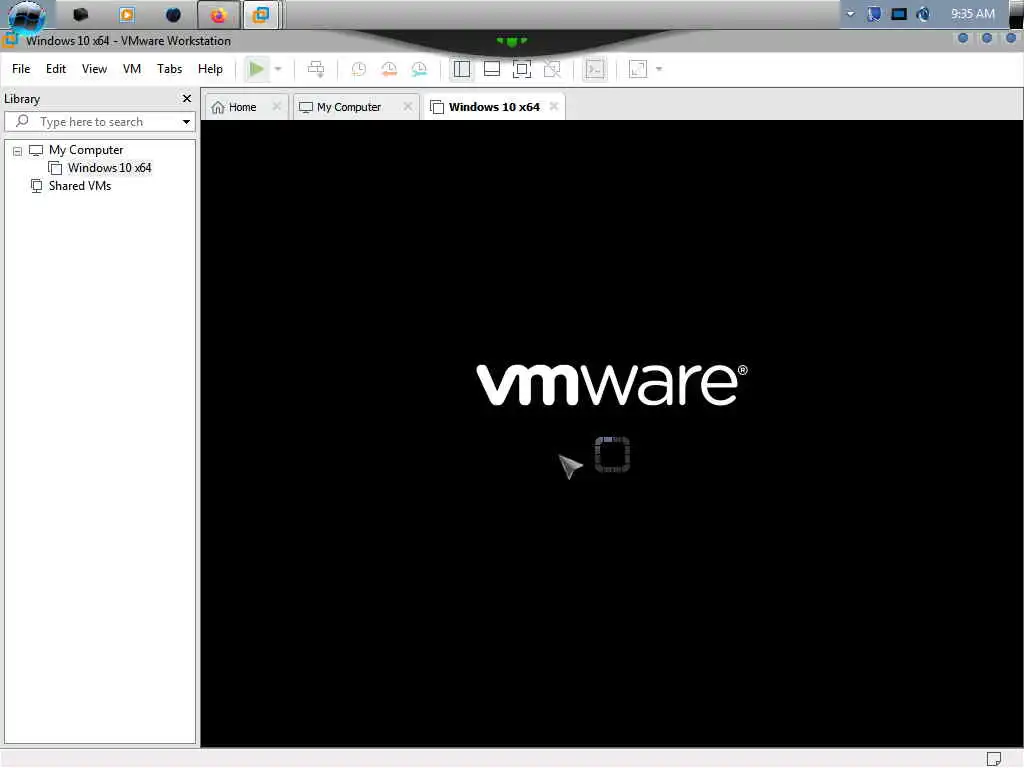The width and height of the screenshot is (1024, 768).
Task: Click the home icon on Home tab
Action: click(x=218, y=107)
